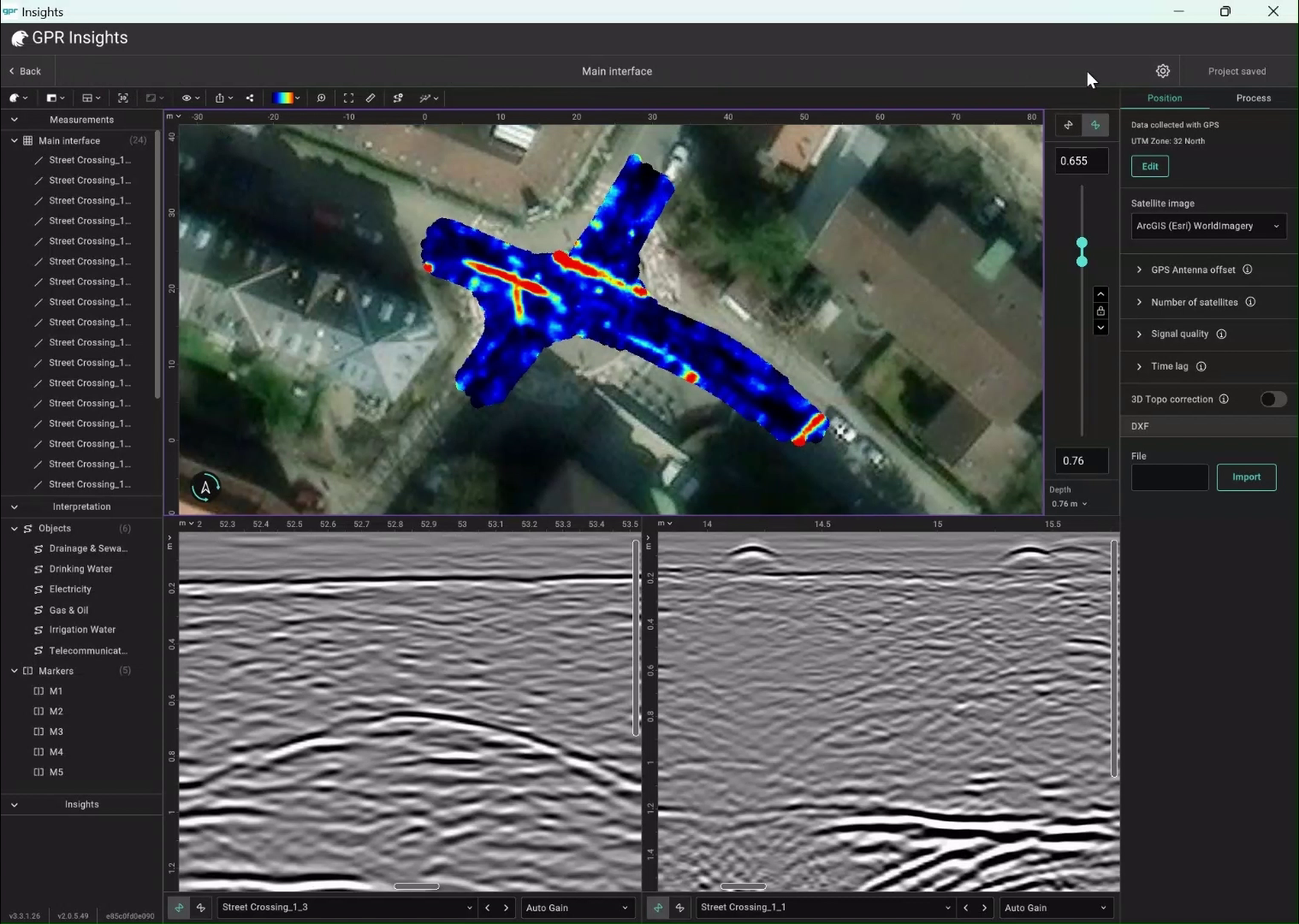Select the Position tab
Viewport: 1299px width, 924px height.
point(1166,98)
